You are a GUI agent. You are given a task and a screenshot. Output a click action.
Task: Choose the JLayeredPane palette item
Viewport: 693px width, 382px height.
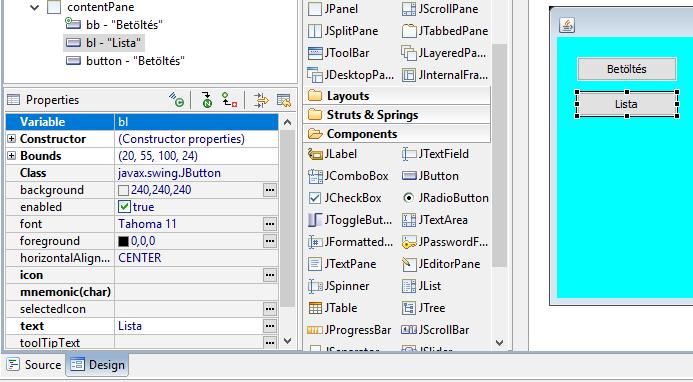click(444, 53)
